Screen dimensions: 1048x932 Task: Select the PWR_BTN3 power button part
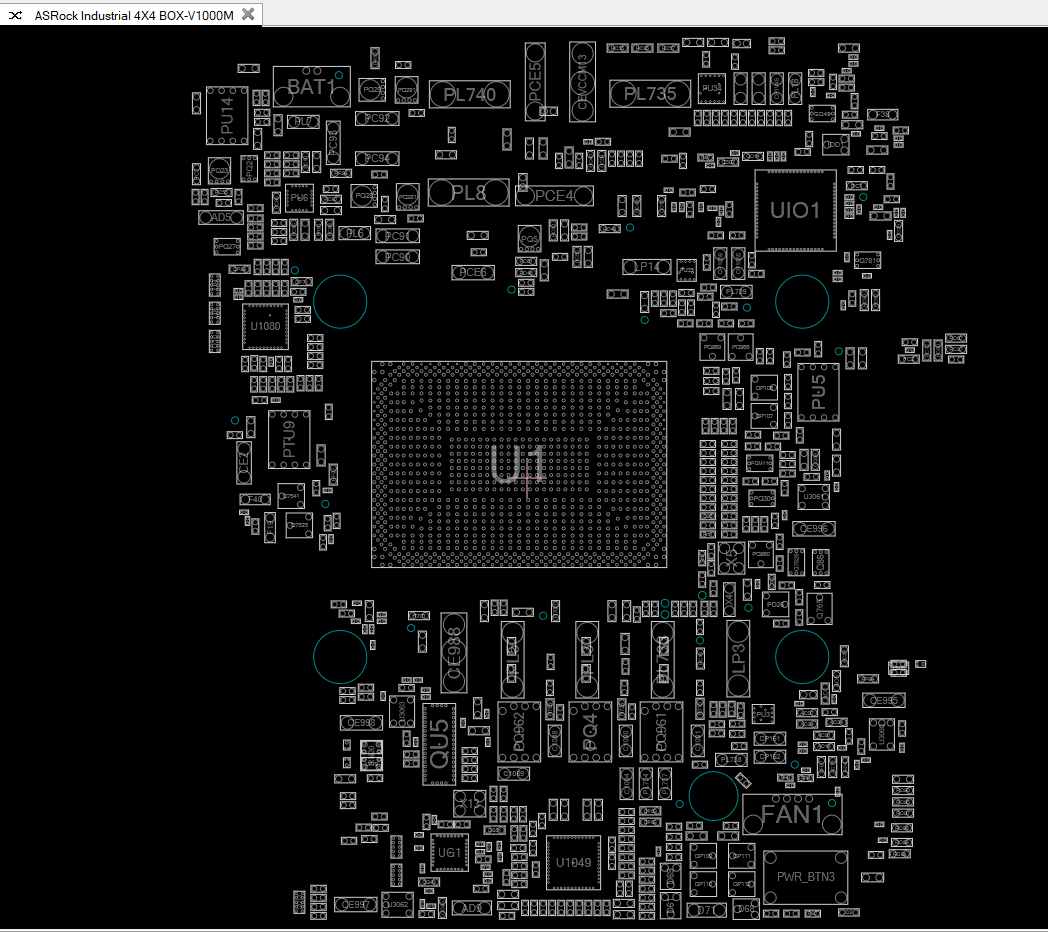(x=805, y=877)
